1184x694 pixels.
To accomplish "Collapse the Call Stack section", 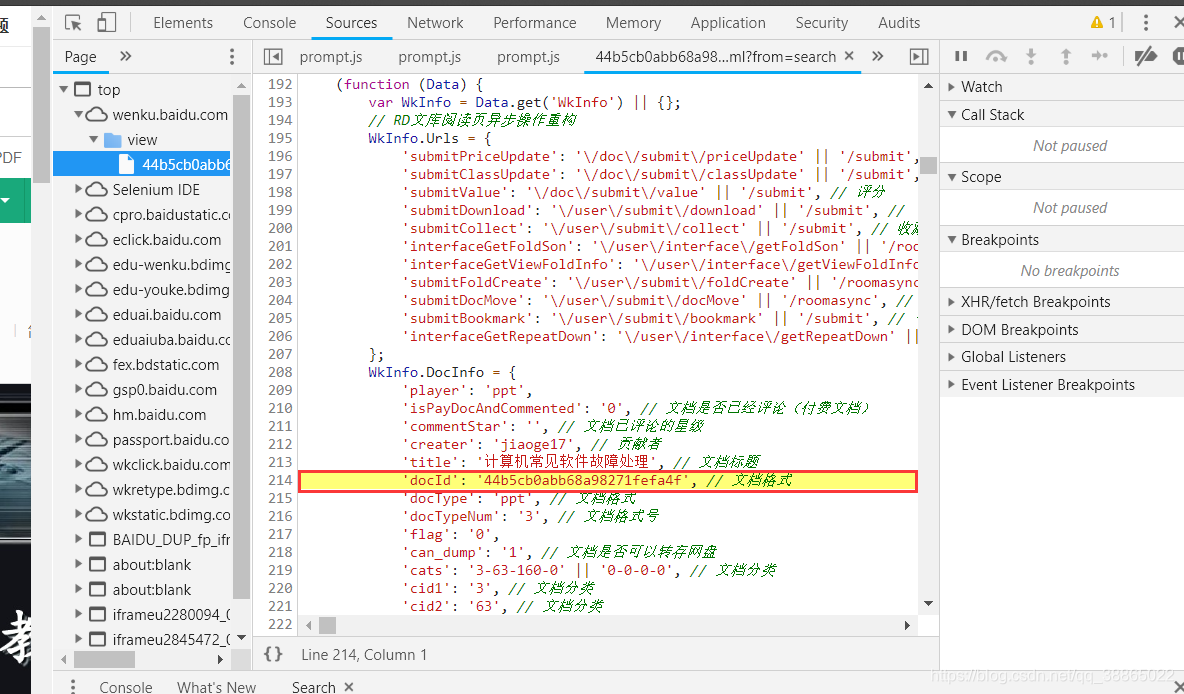I will (x=951, y=115).
